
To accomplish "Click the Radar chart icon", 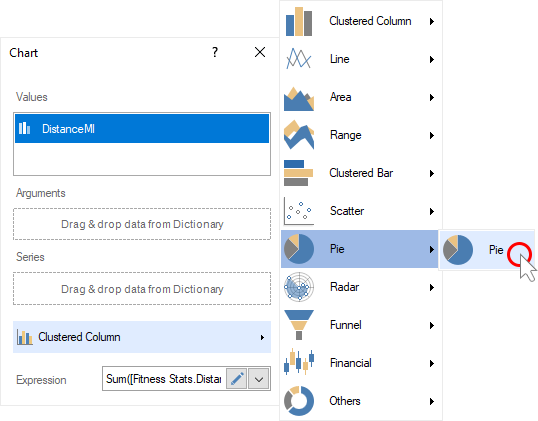I will (299, 287).
